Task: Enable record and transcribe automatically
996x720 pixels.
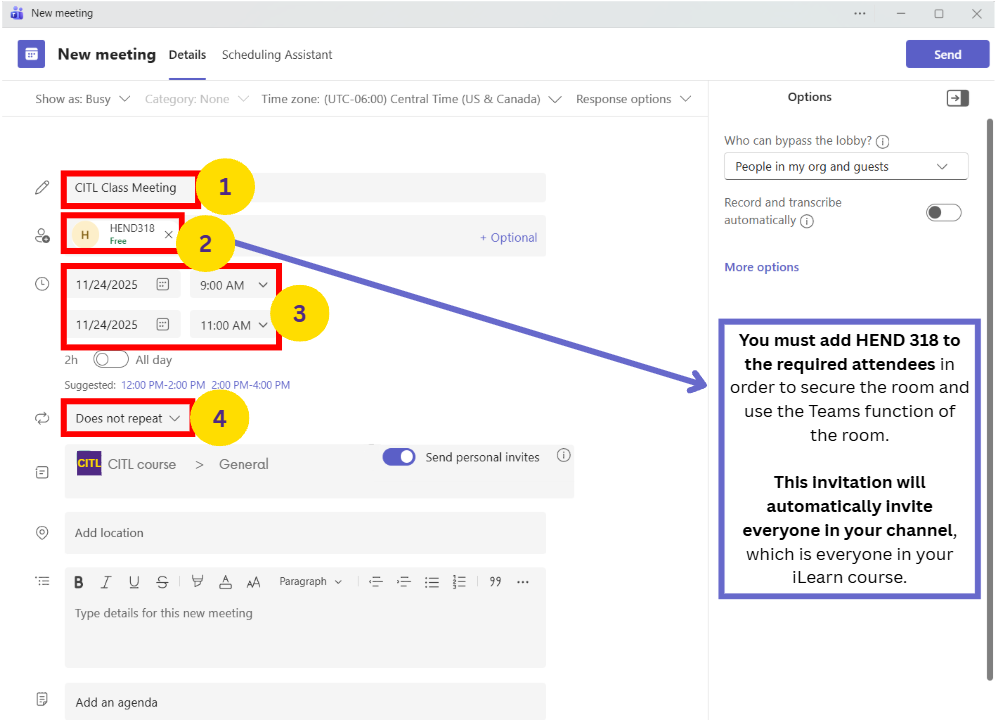Action: [x=943, y=212]
